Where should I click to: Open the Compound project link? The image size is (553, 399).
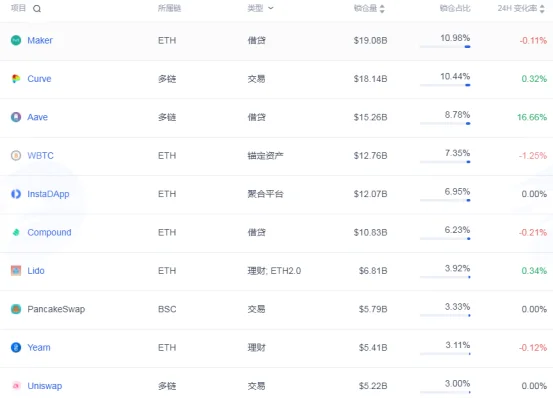tap(49, 232)
